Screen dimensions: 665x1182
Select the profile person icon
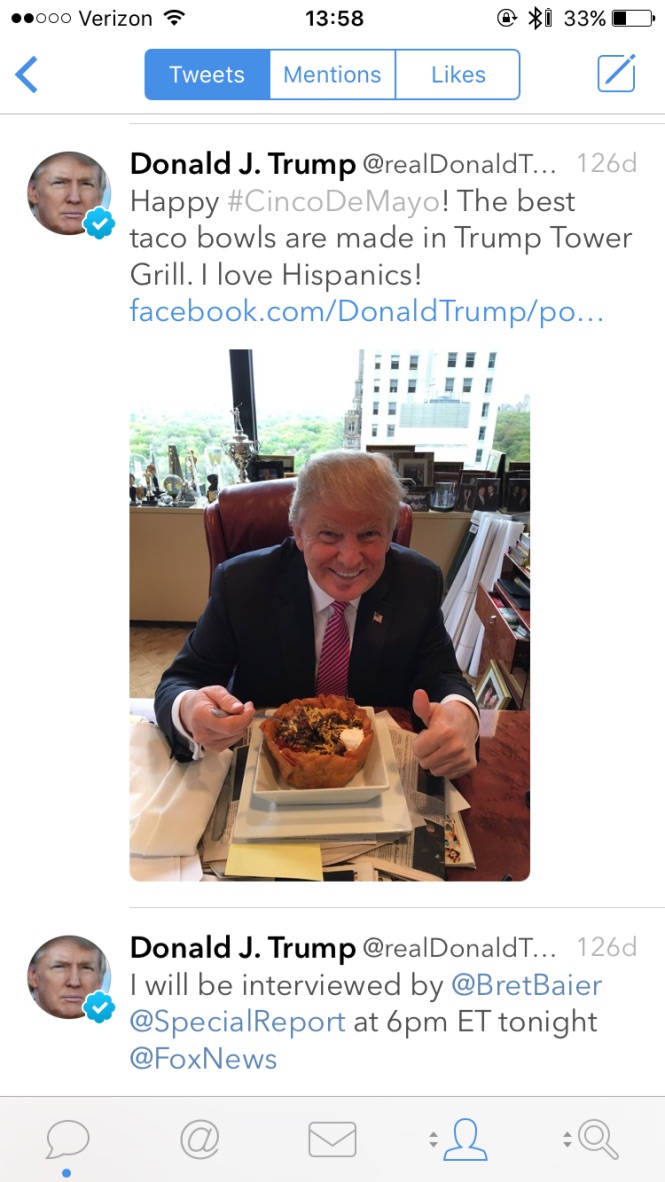click(x=465, y=1139)
